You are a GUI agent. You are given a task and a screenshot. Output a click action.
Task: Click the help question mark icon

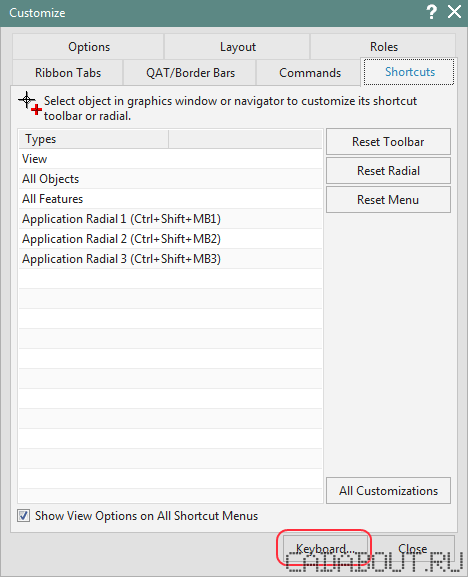432,12
